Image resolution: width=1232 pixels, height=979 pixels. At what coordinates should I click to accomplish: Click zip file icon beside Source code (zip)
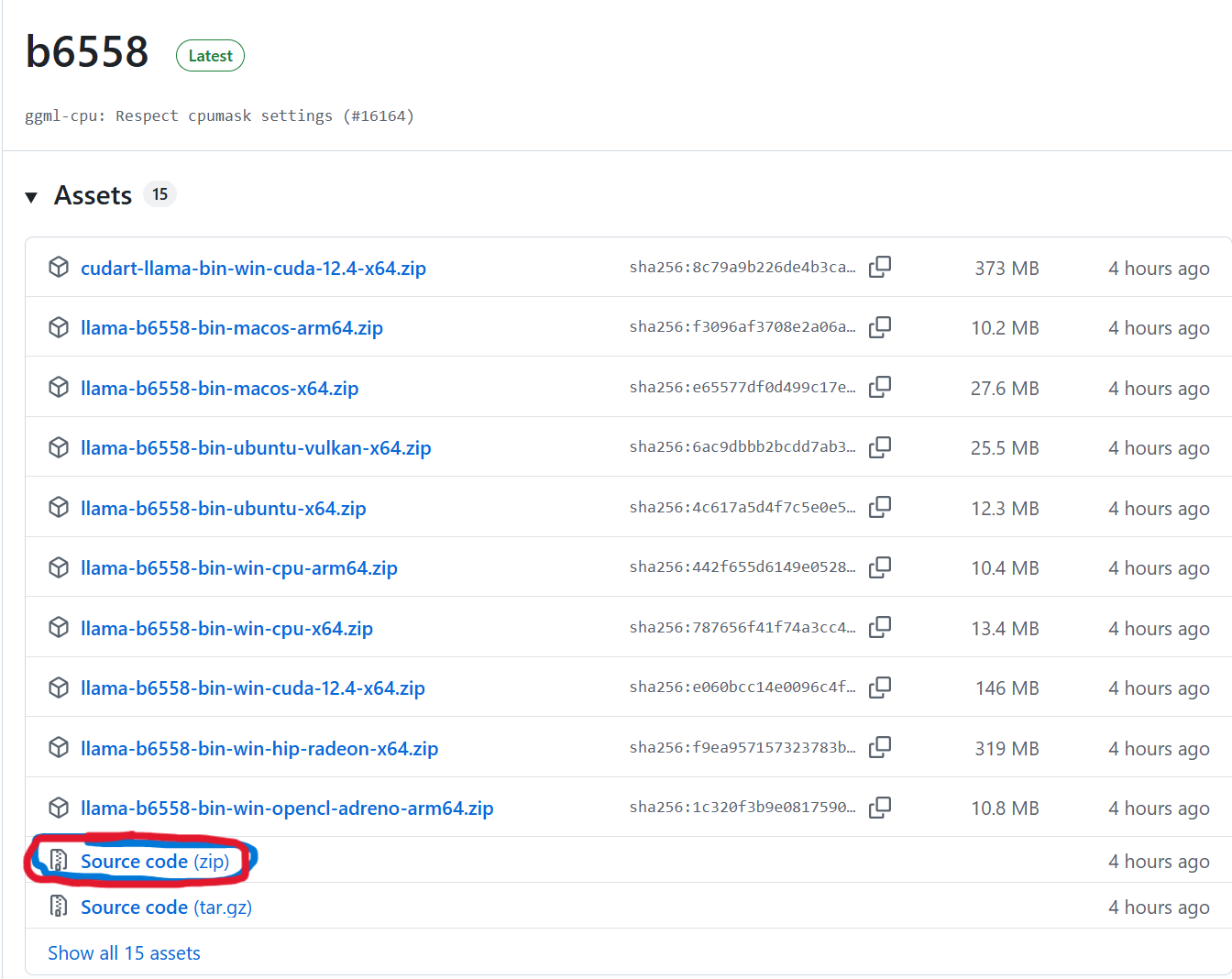(59, 860)
